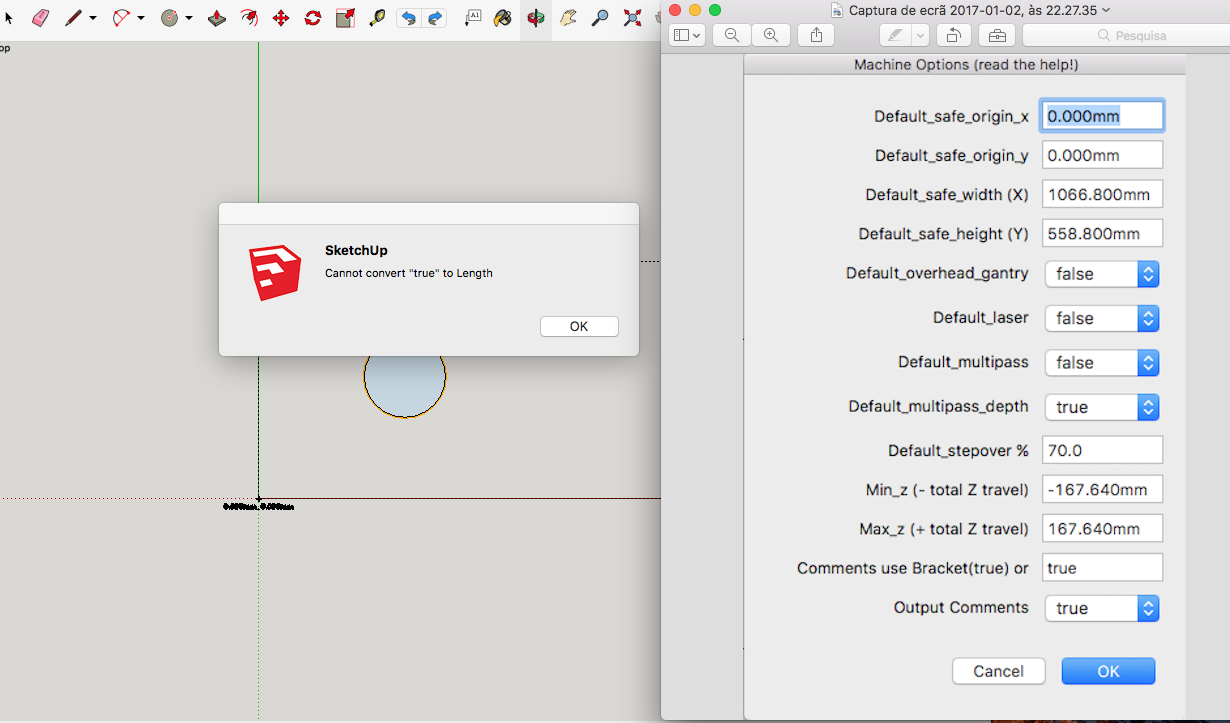Dismiss the SketchUp error with OK

pyautogui.click(x=579, y=327)
